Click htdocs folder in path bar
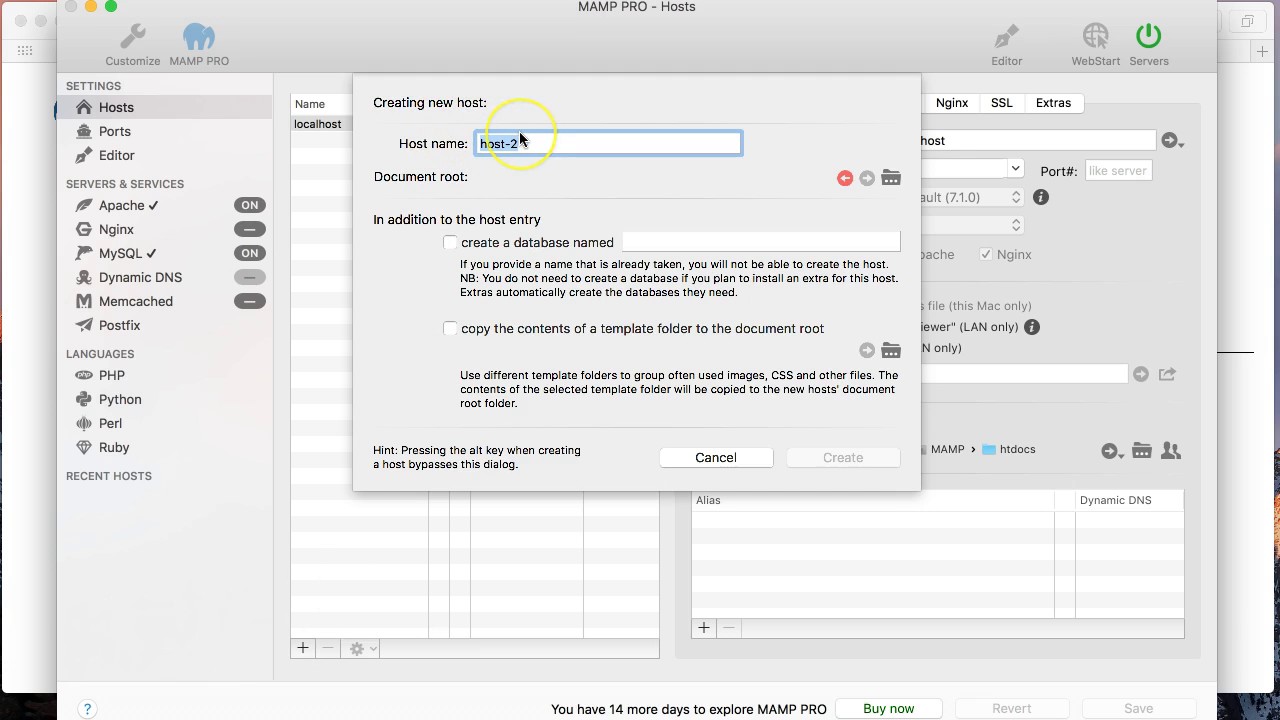1280x720 pixels. 1009,450
